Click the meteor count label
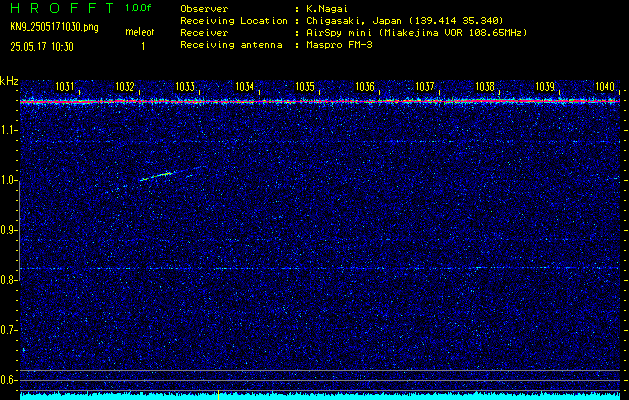This screenshot has width=629, height=400. [140, 32]
